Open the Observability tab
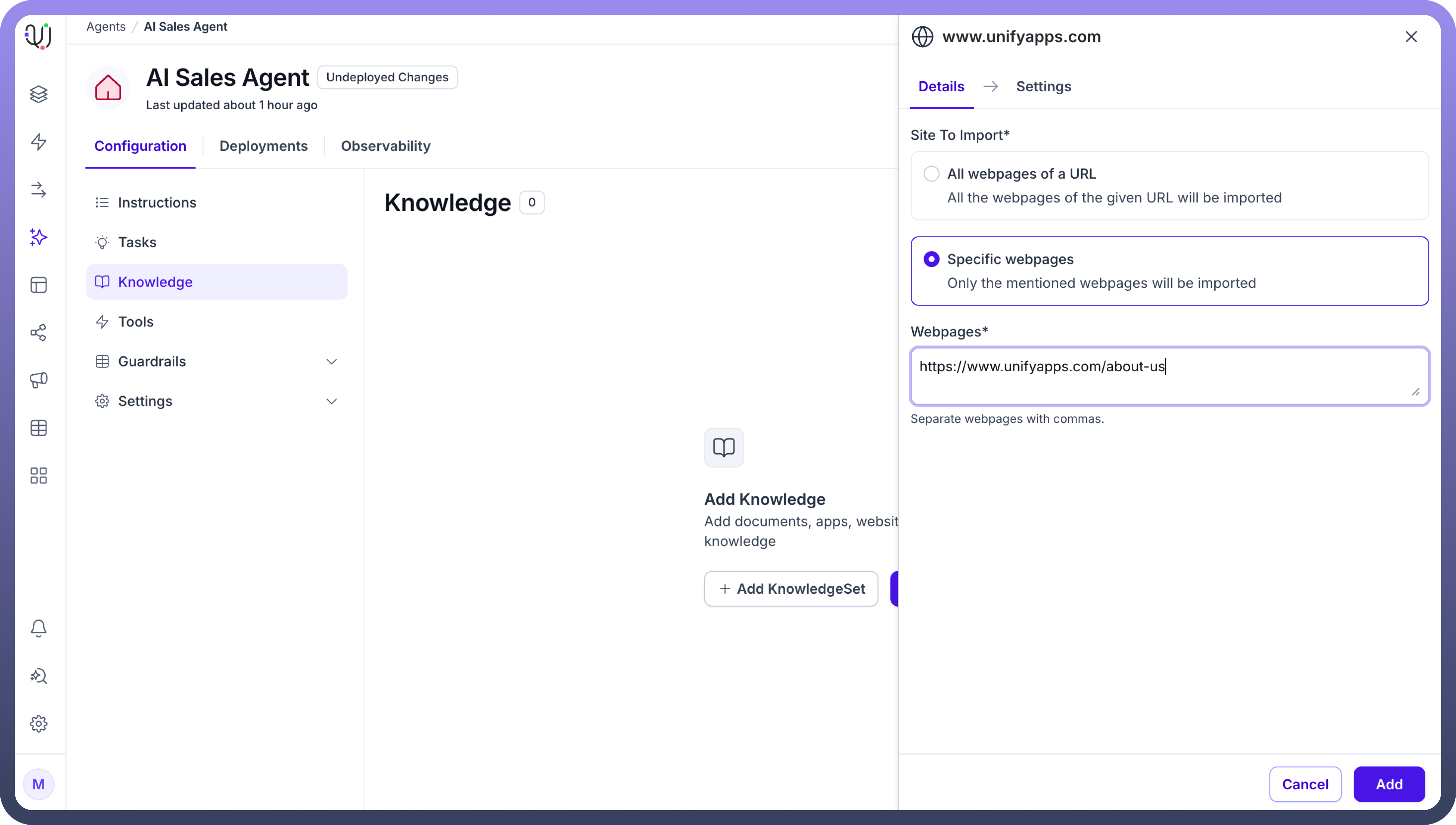This screenshot has height=825, width=1456. 386,146
